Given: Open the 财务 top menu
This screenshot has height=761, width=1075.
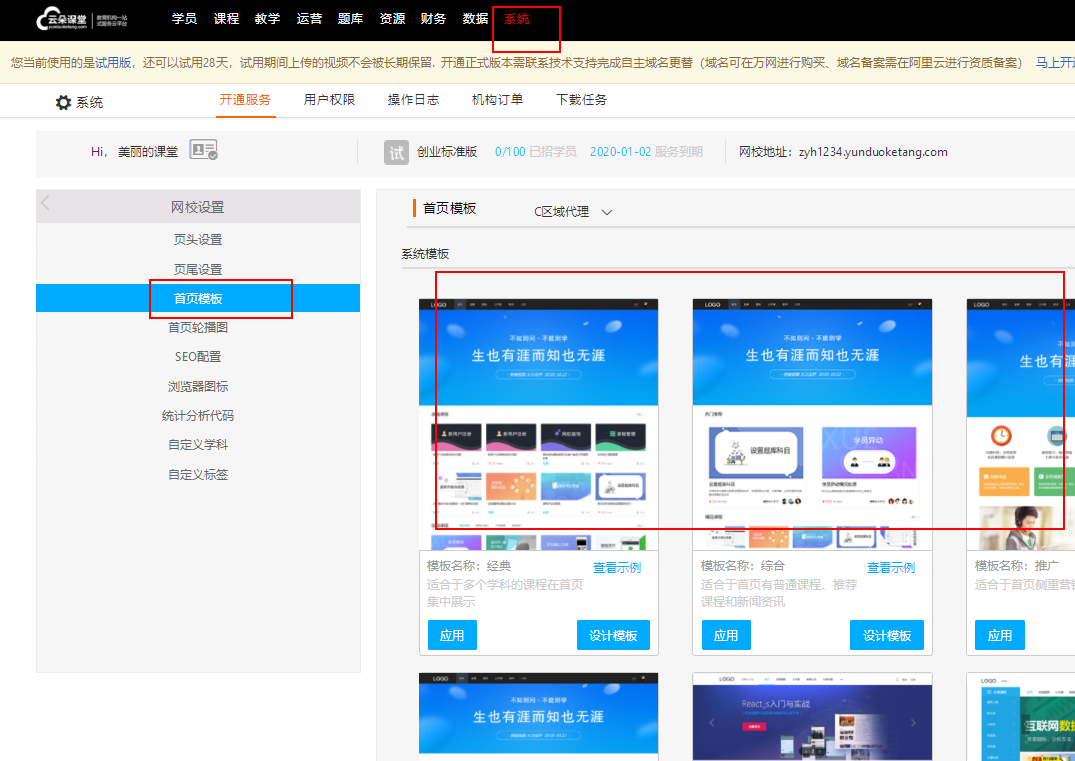Looking at the screenshot, I should pos(433,19).
